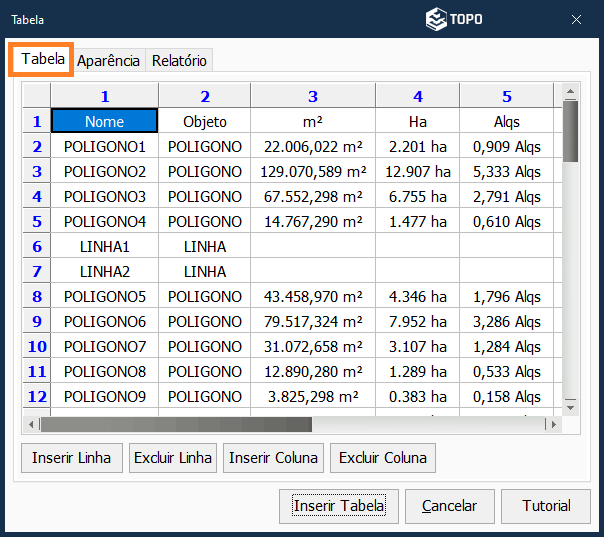Cancel the table dialog
The height and width of the screenshot is (537, 604).
click(x=449, y=506)
